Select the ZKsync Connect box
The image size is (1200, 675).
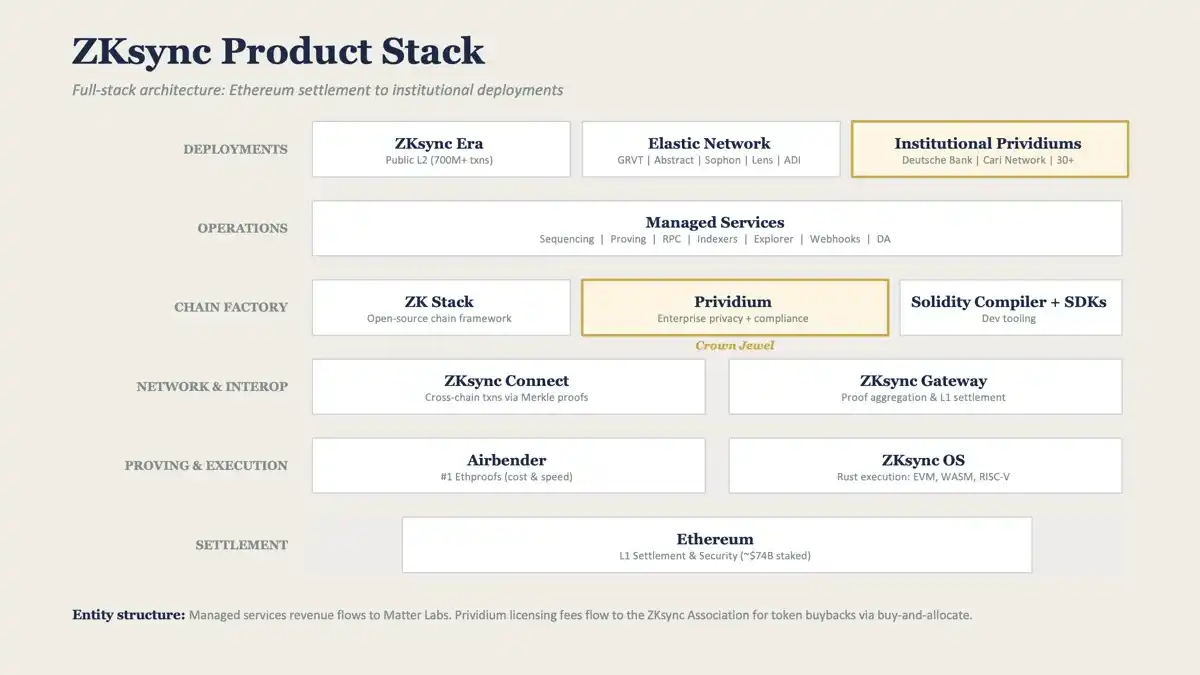508,386
